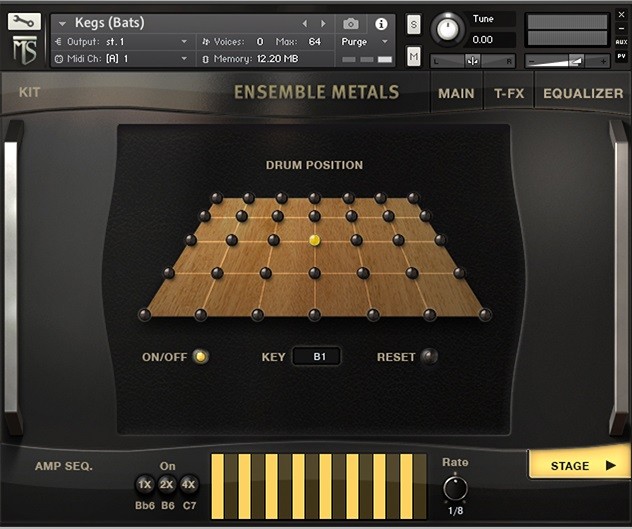This screenshot has height=529, width=632.
Task: Select node directly below yellow node
Action: tap(314, 273)
